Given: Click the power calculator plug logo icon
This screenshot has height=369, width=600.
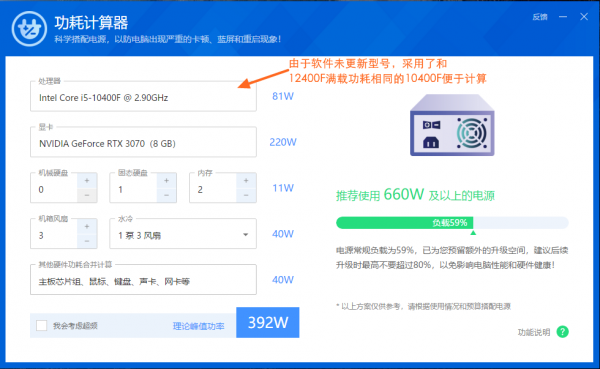Looking at the screenshot, I should [x=29, y=29].
